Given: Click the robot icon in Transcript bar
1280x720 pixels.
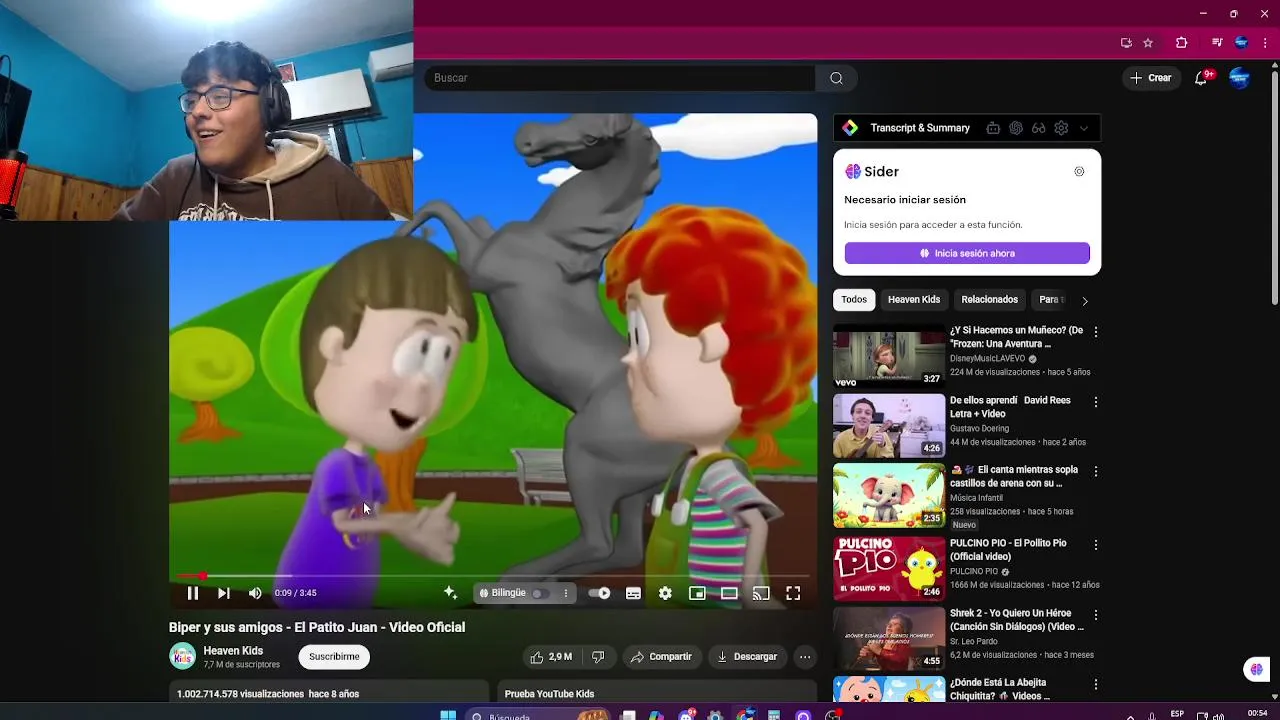Looking at the screenshot, I should point(993,128).
